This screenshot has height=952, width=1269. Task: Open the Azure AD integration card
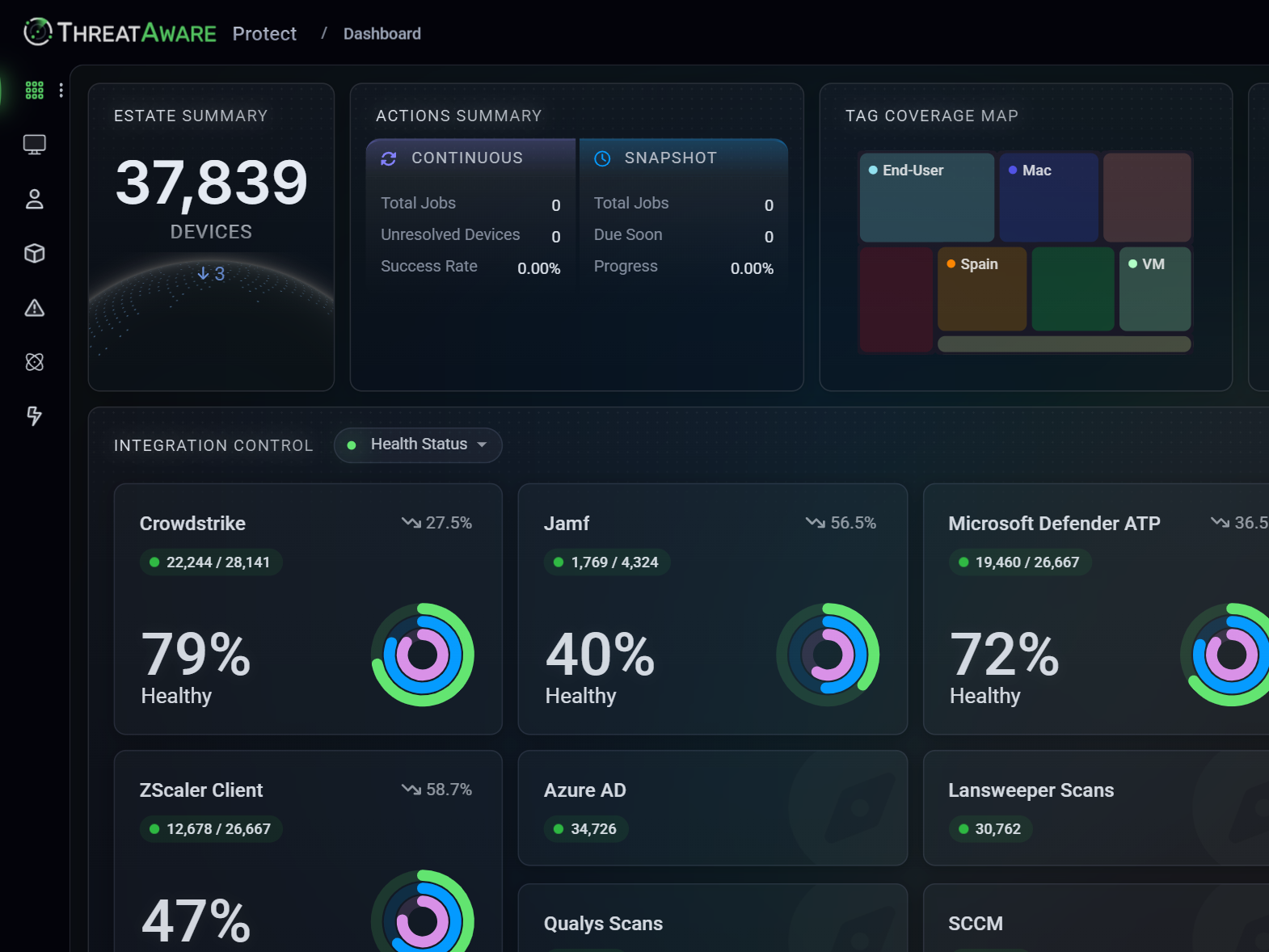(x=712, y=807)
